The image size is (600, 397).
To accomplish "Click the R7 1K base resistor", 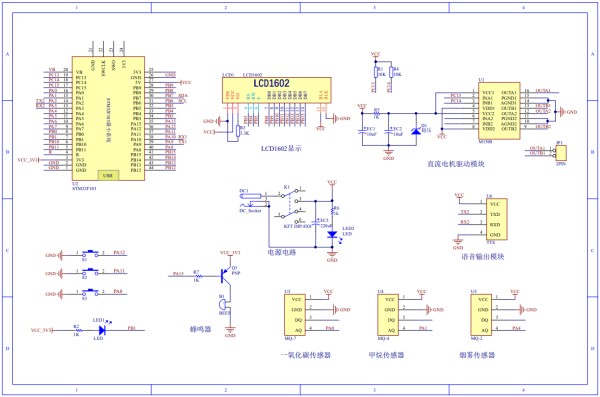I will (197, 276).
